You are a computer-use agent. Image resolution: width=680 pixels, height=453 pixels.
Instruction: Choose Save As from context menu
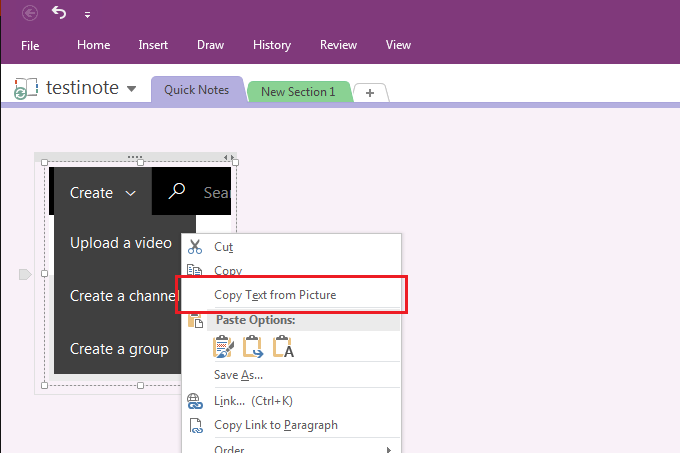click(x=239, y=375)
